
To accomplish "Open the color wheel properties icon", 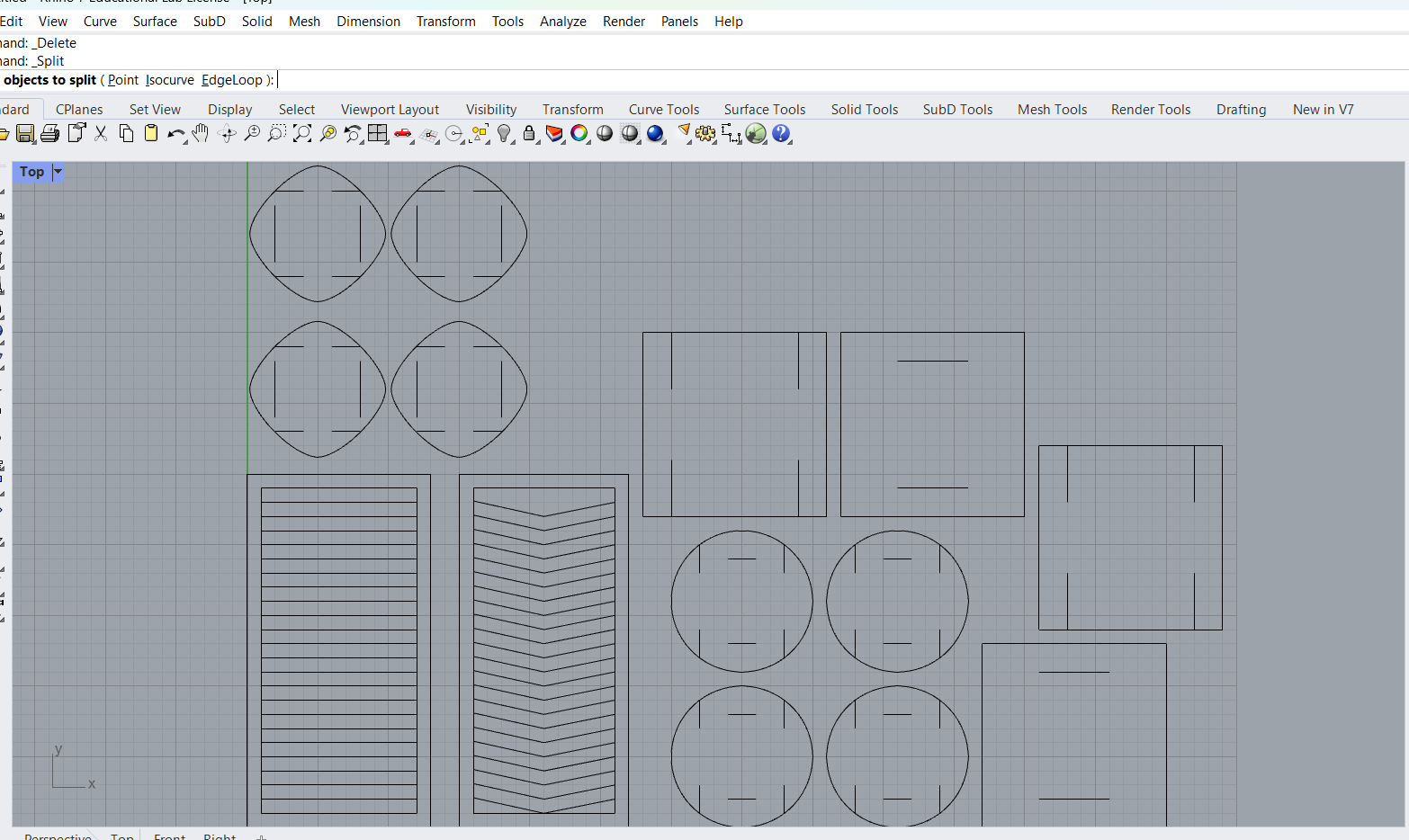I will click(x=579, y=134).
